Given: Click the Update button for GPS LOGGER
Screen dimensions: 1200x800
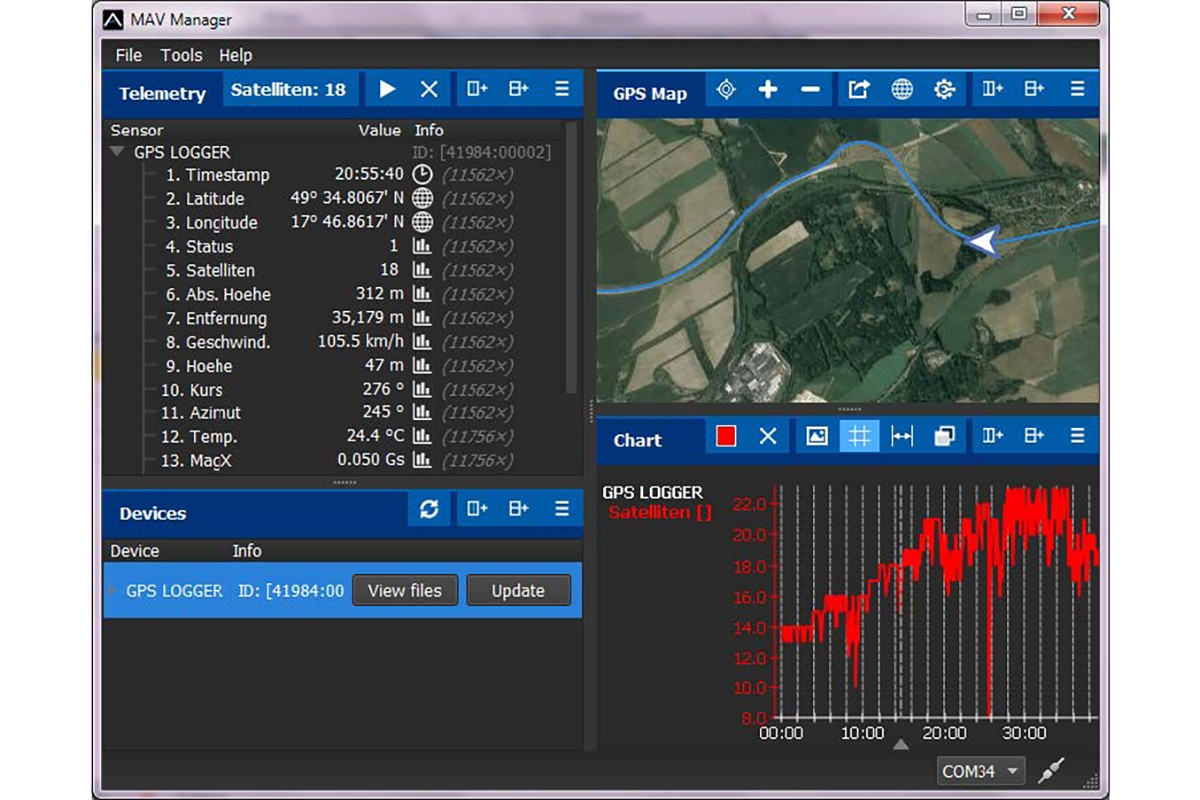Looking at the screenshot, I should tap(518, 591).
